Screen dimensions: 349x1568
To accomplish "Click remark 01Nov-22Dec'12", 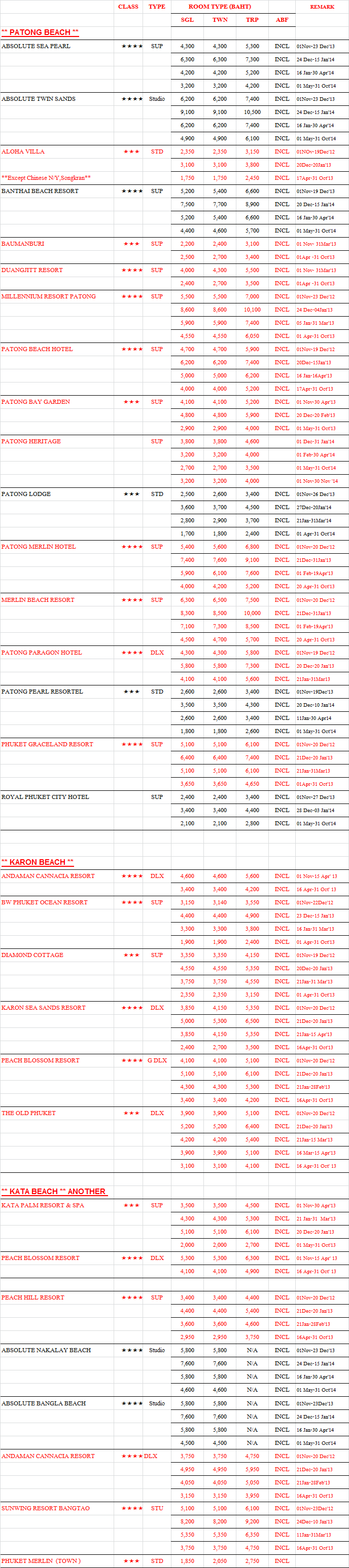I will click(x=315, y=902).
